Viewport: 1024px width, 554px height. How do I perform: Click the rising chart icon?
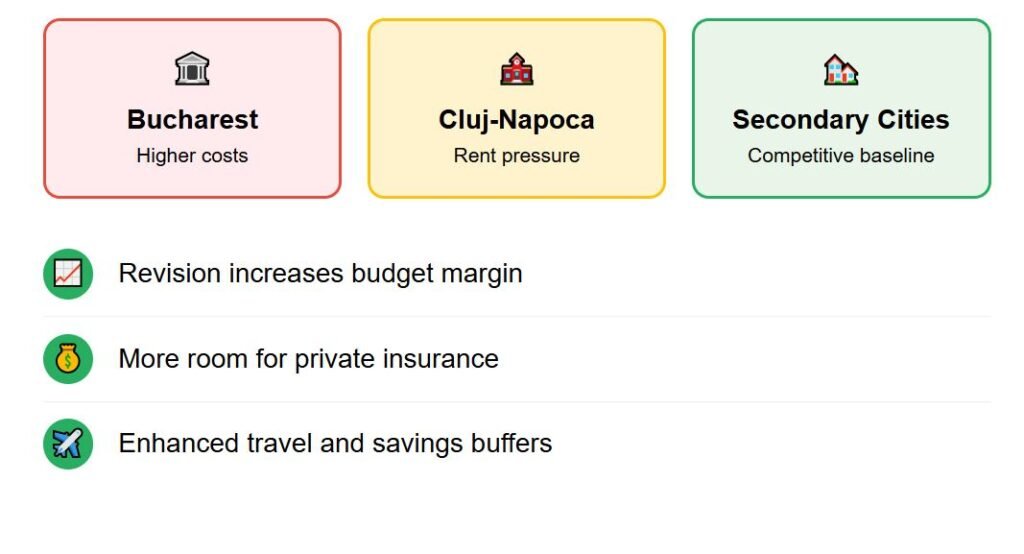click(68, 274)
